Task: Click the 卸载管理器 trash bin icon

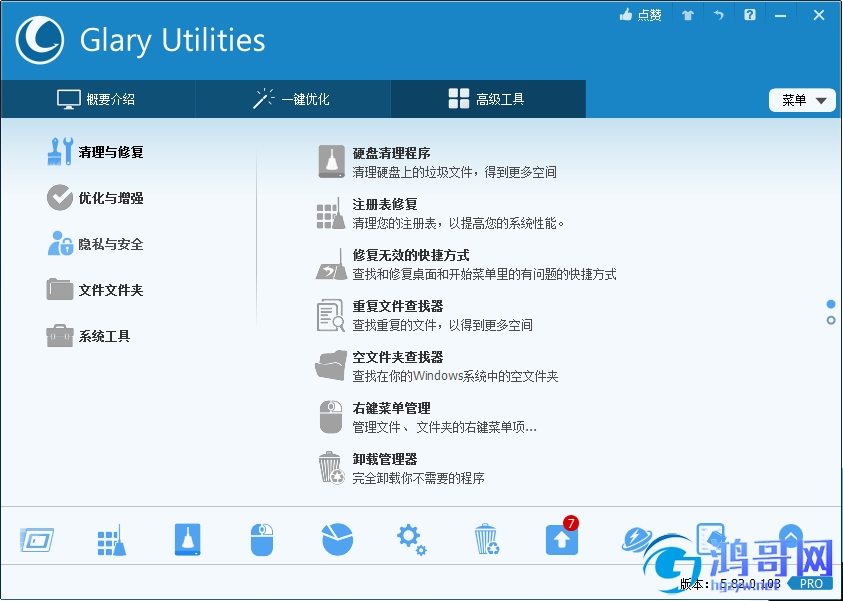Action: coord(331,468)
